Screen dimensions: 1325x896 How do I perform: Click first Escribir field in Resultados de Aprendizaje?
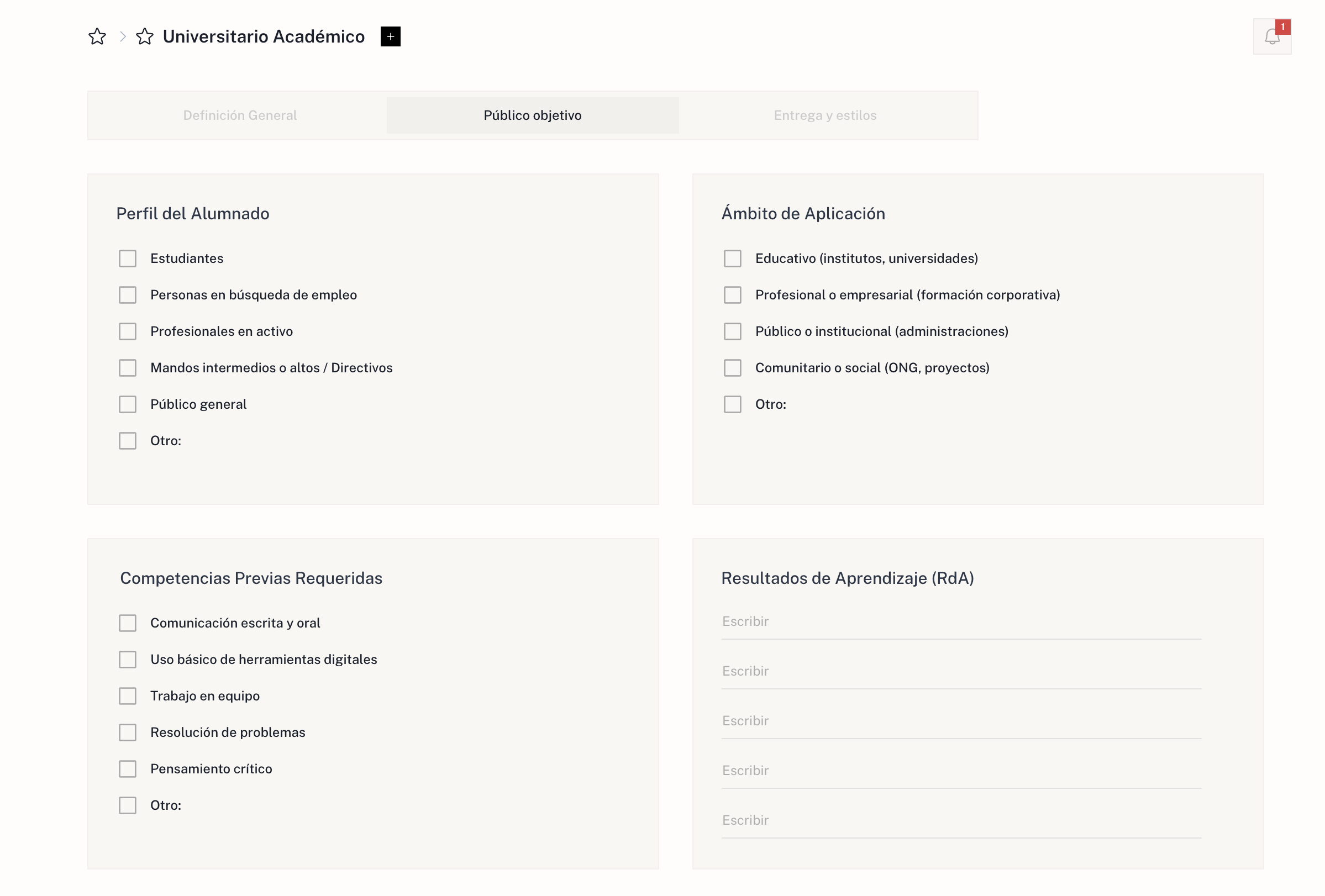[x=961, y=621]
